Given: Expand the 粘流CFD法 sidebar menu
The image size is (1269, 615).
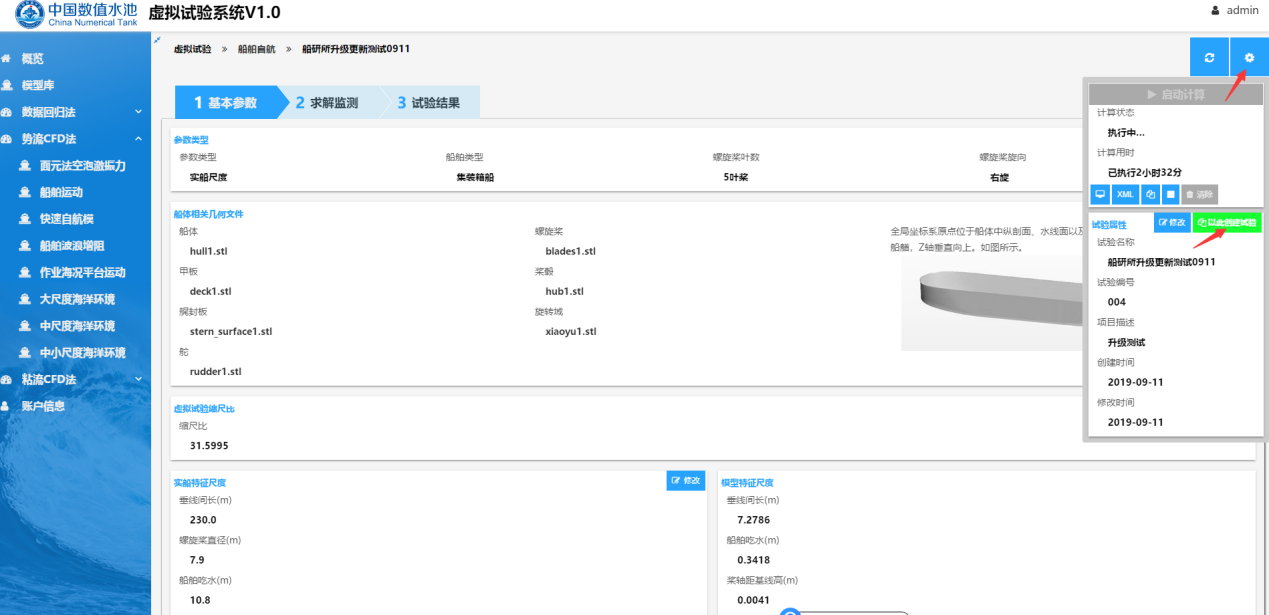Looking at the screenshot, I should [139, 379].
